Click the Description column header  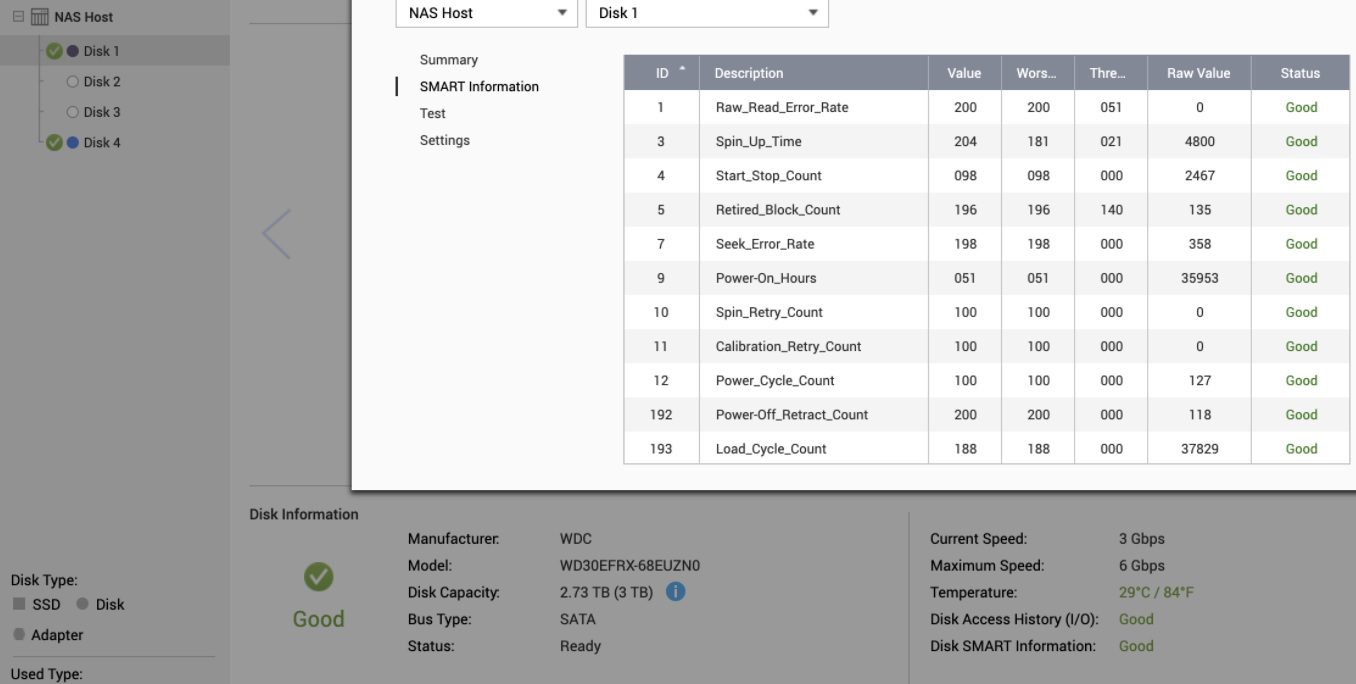pos(749,73)
